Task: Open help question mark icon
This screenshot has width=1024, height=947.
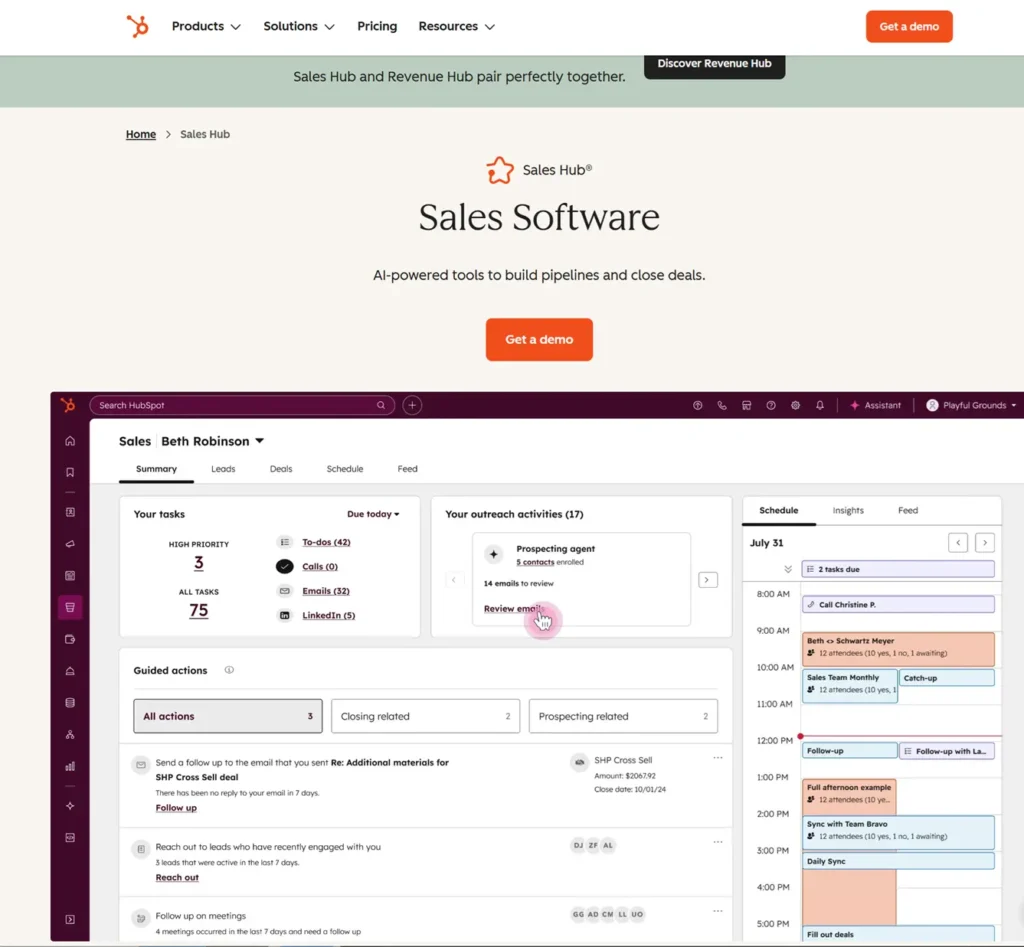Action: pos(771,405)
